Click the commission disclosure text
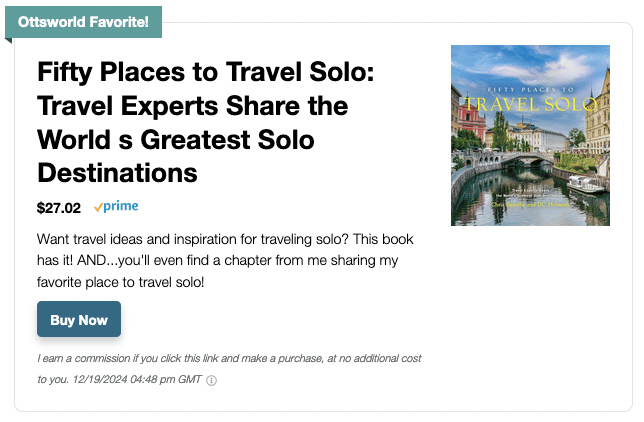Image resolution: width=644 pixels, height=422 pixels. click(229, 369)
